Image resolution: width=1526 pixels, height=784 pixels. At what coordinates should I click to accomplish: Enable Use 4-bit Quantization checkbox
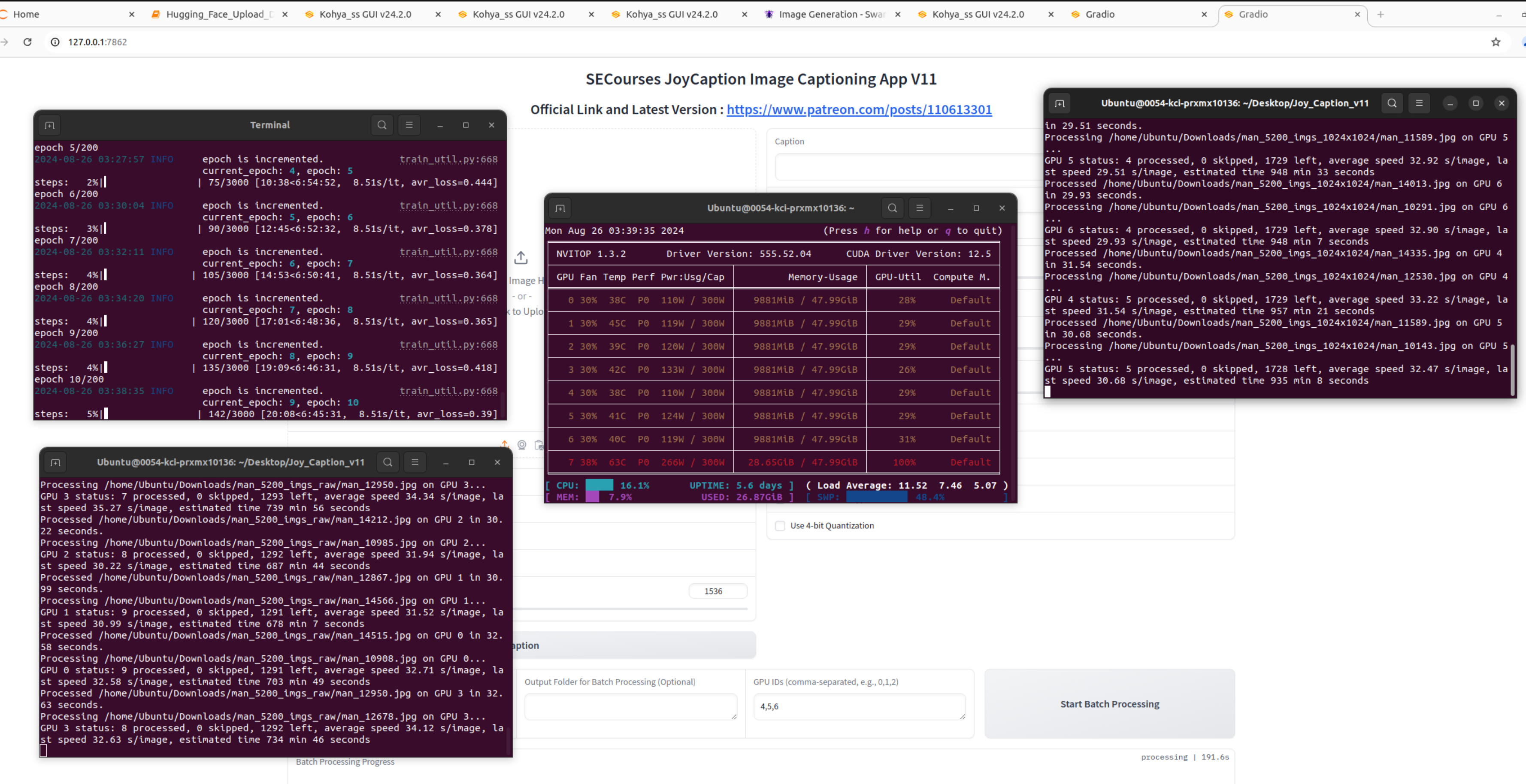[780, 526]
